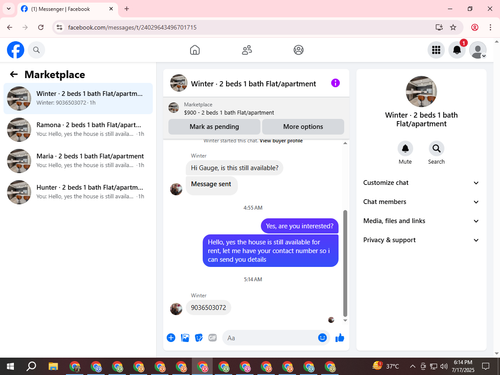View site information icon in address bar
Screen dimensions: 500x375
tap(59, 27)
